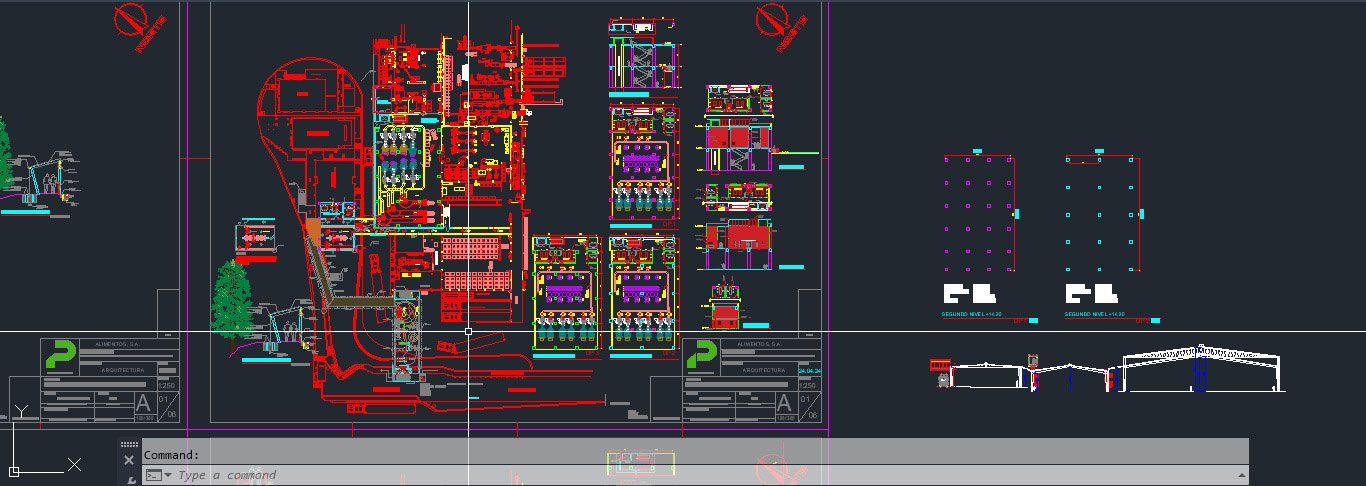
Task: Select the UCS X axis label
Action: pos(74,464)
